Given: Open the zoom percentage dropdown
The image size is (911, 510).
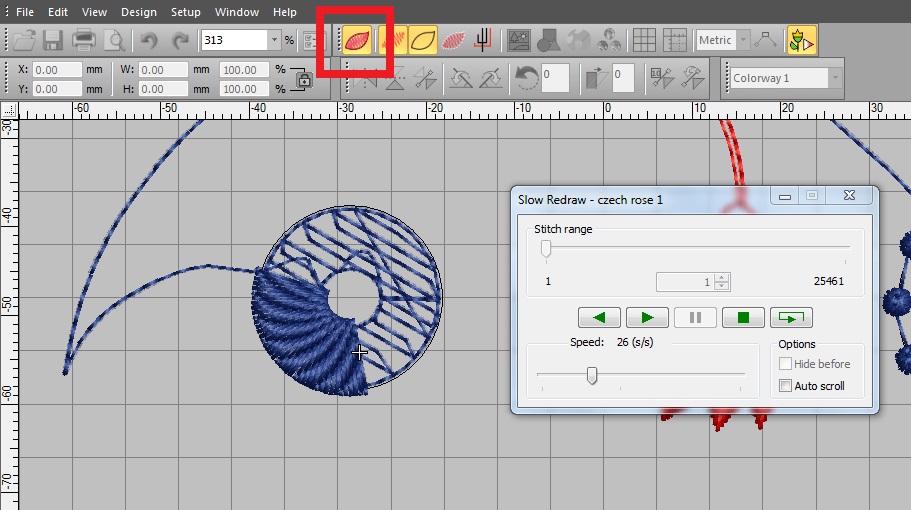Looking at the screenshot, I should tap(274, 40).
